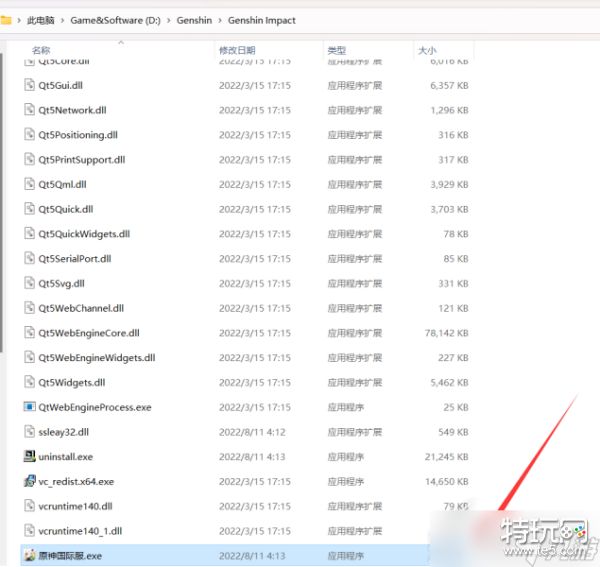Select file name Qt5Qml.dll
The height and width of the screenshot is (567, 600).
click(x=62, y=184)
